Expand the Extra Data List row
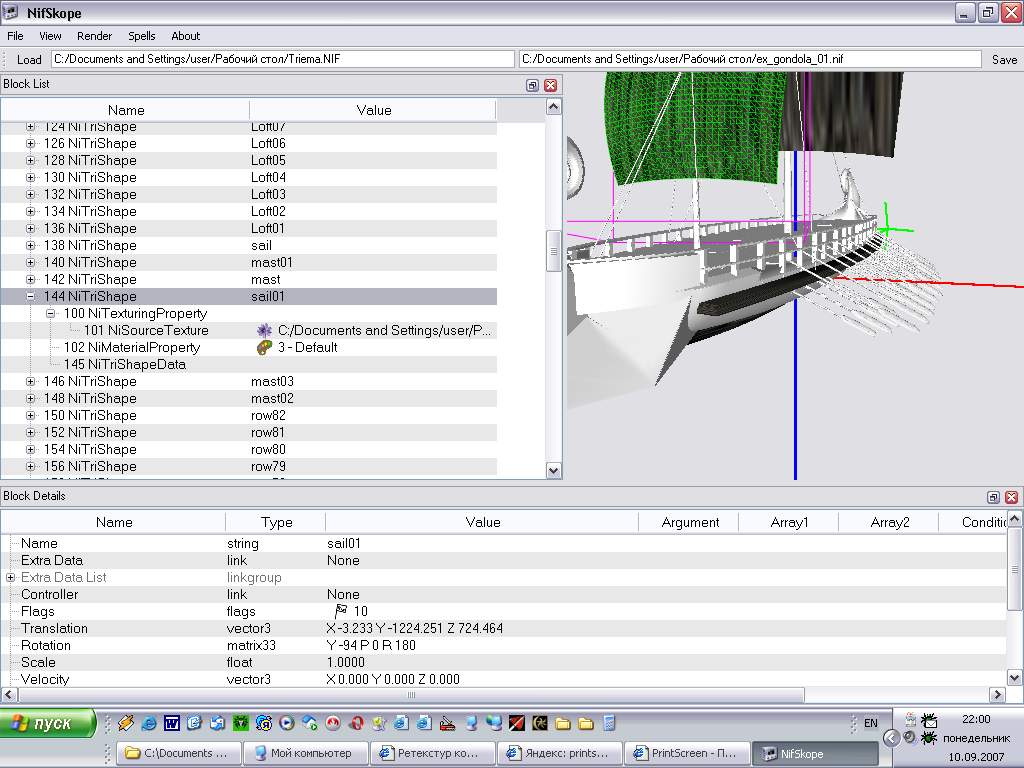The image size is (1024, 768). click(x=10, y=577)
